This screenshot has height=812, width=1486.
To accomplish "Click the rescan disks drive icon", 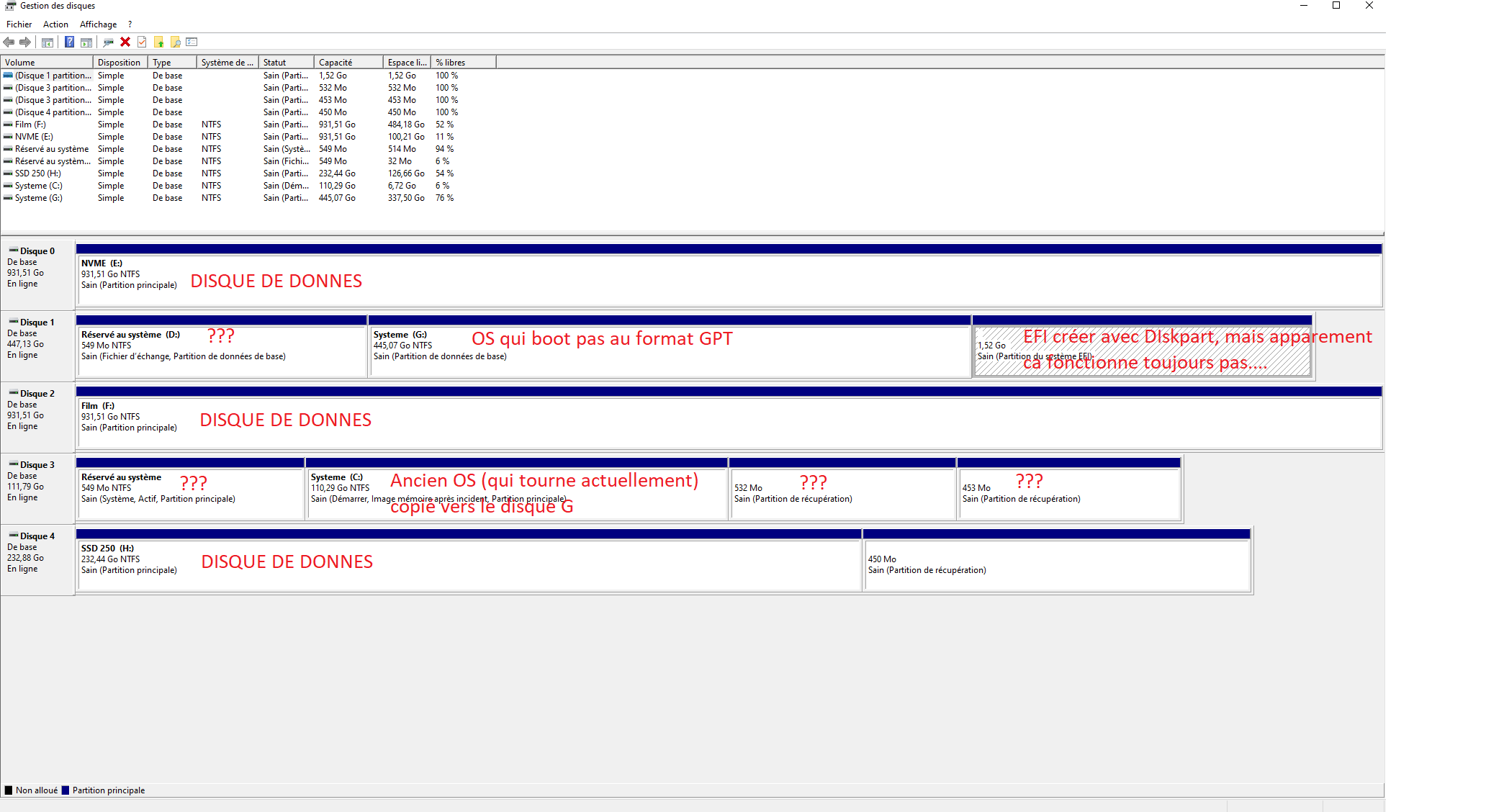I will (108, 42).
